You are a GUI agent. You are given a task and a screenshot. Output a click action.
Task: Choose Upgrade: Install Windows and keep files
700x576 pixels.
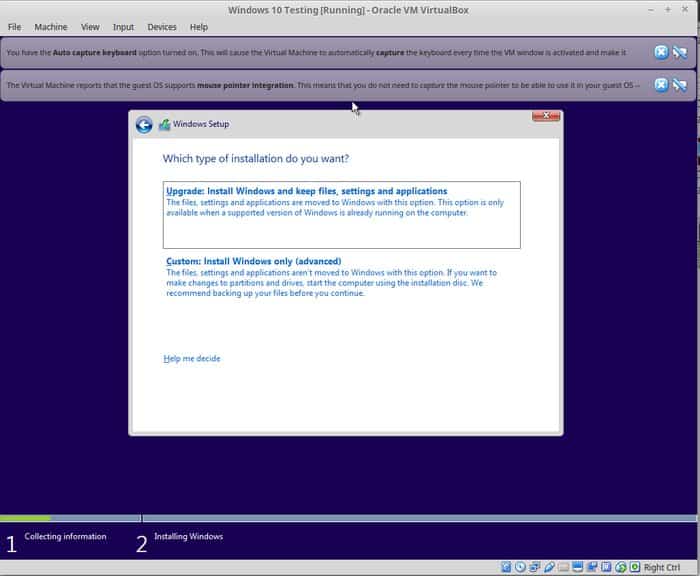(342, 215)
